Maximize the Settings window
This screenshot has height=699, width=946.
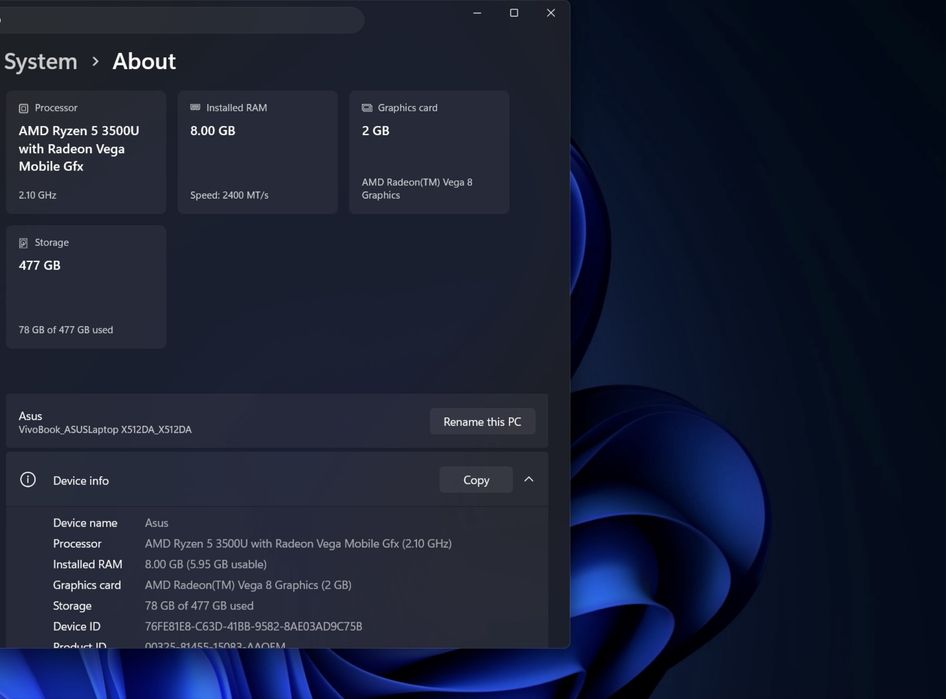[x=514, y=13]
